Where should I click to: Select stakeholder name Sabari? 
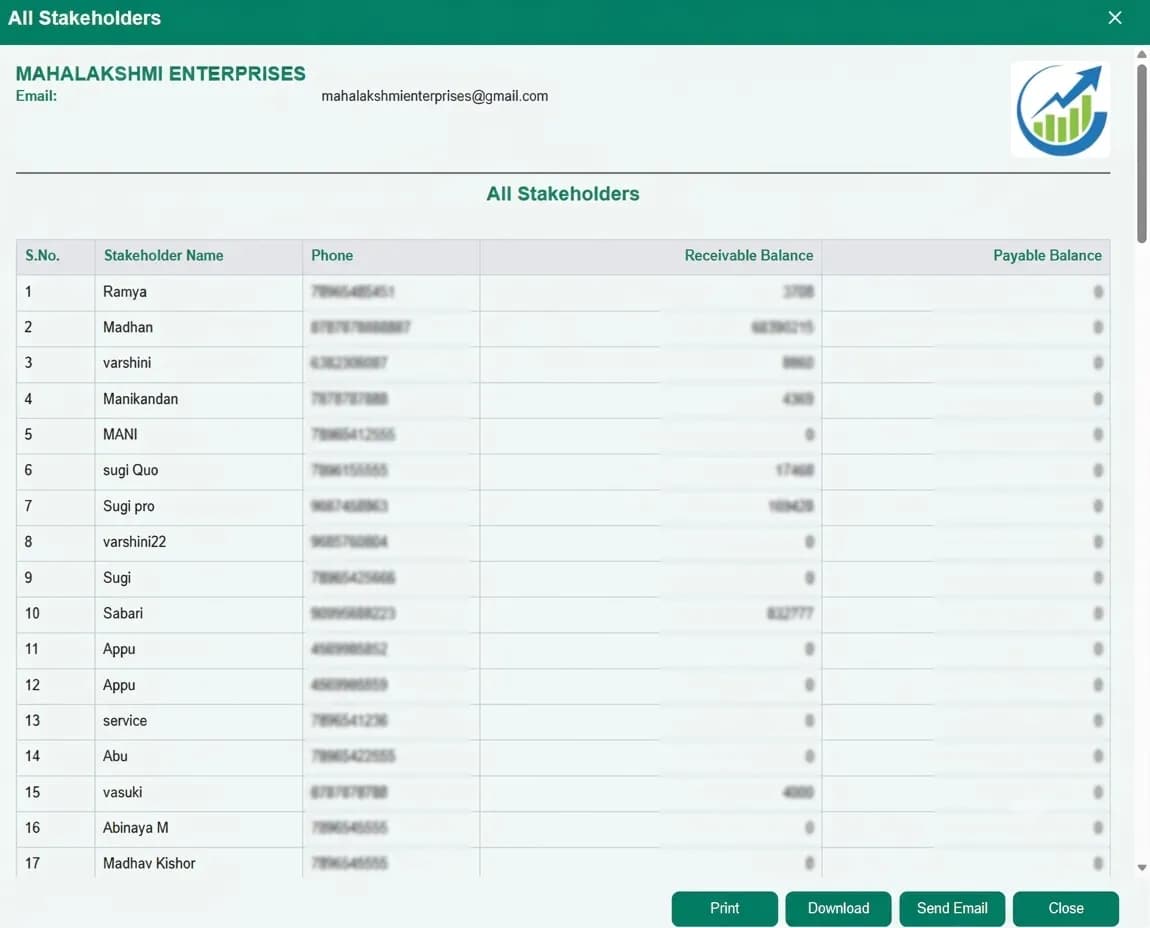click(x=122, y=613)
